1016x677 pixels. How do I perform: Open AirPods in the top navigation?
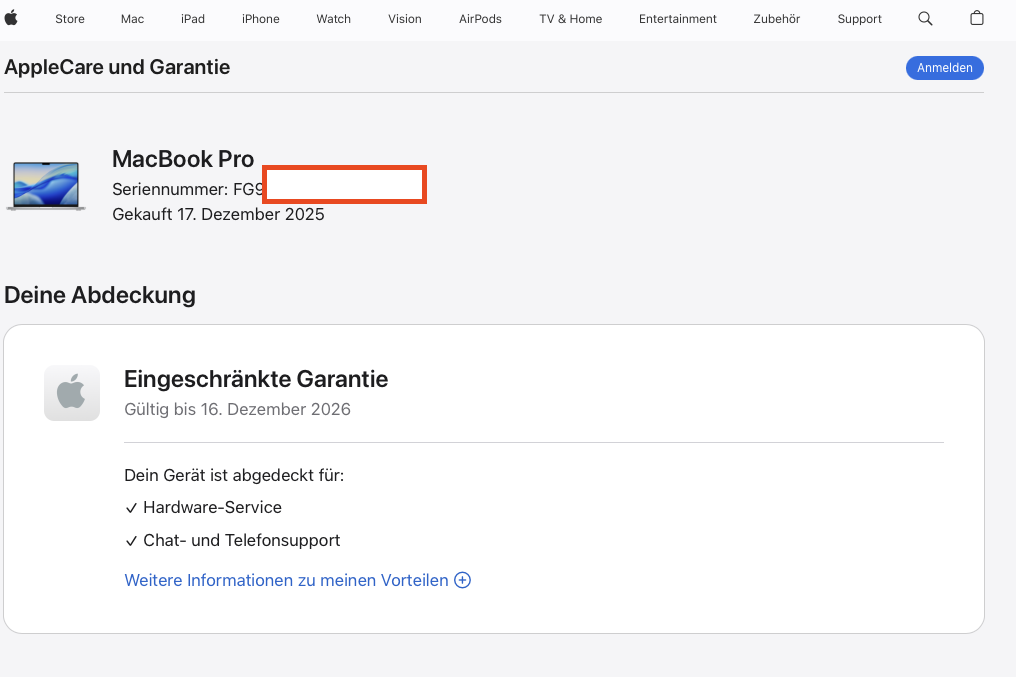pos(480,19)
